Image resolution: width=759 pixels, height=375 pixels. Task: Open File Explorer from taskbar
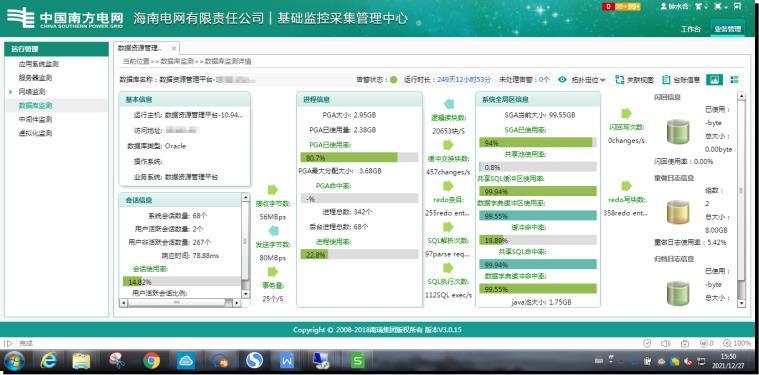[81, 360]
